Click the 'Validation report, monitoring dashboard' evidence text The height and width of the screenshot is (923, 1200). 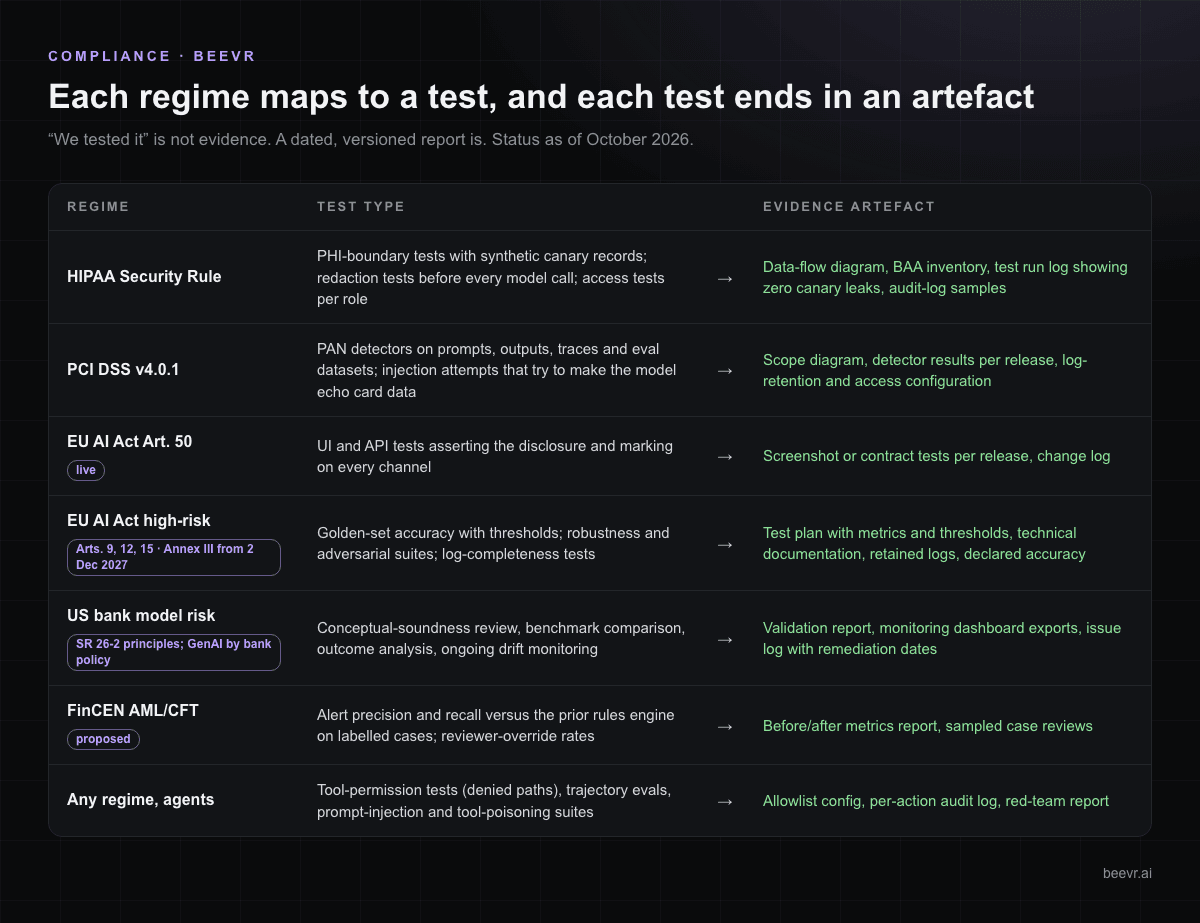pos(942,638)
